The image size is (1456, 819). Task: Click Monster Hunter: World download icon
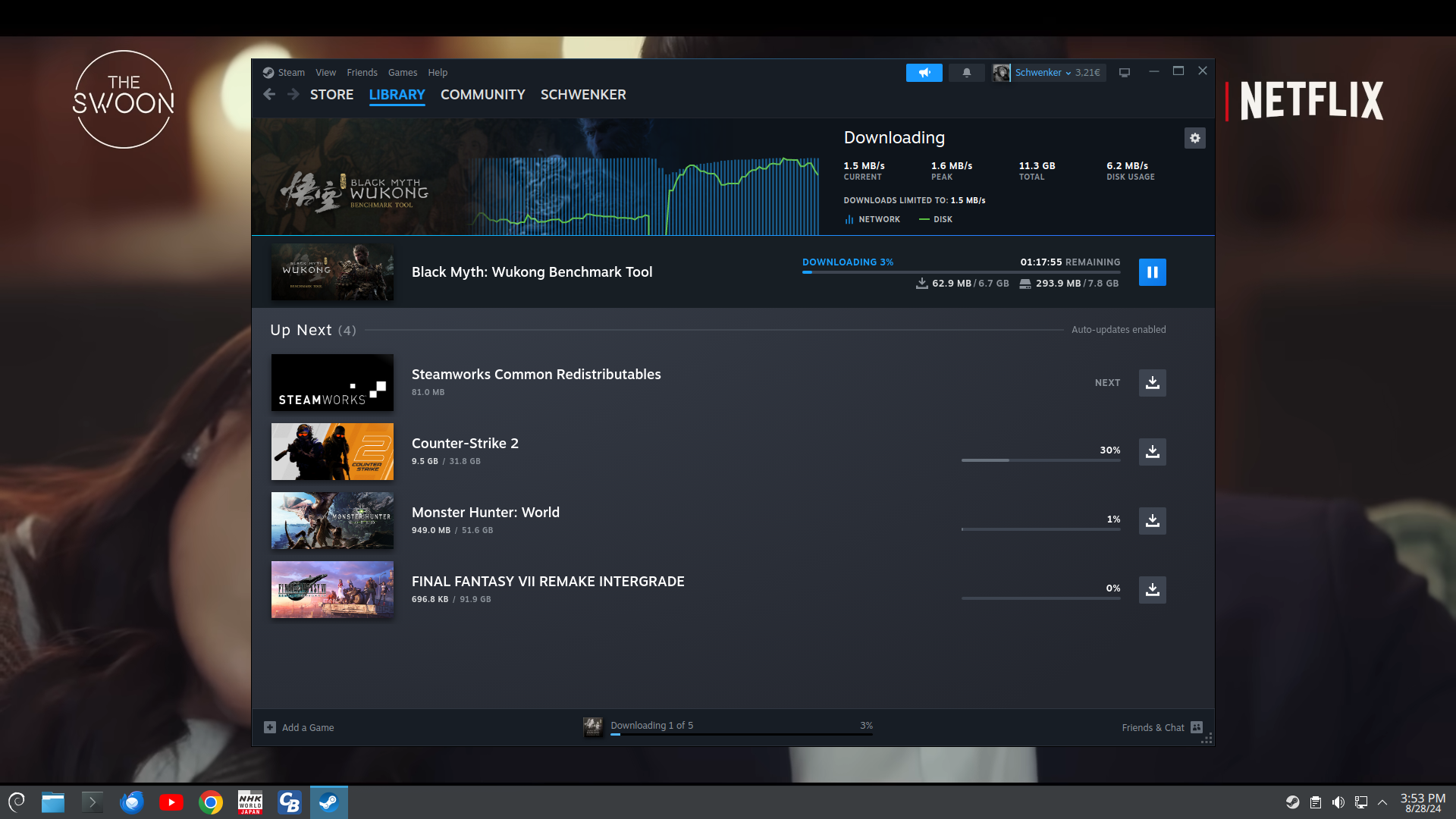[1152, 521]
